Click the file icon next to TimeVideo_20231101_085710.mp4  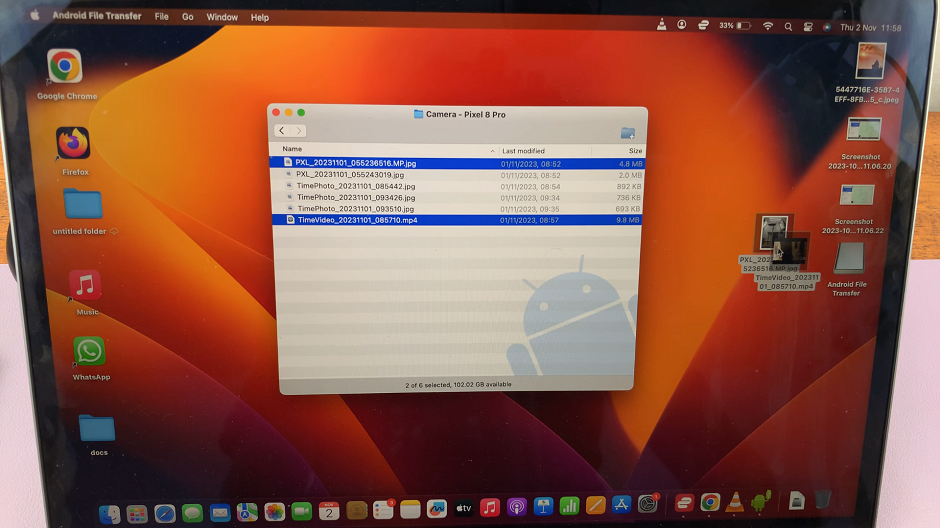click(291, 220)
